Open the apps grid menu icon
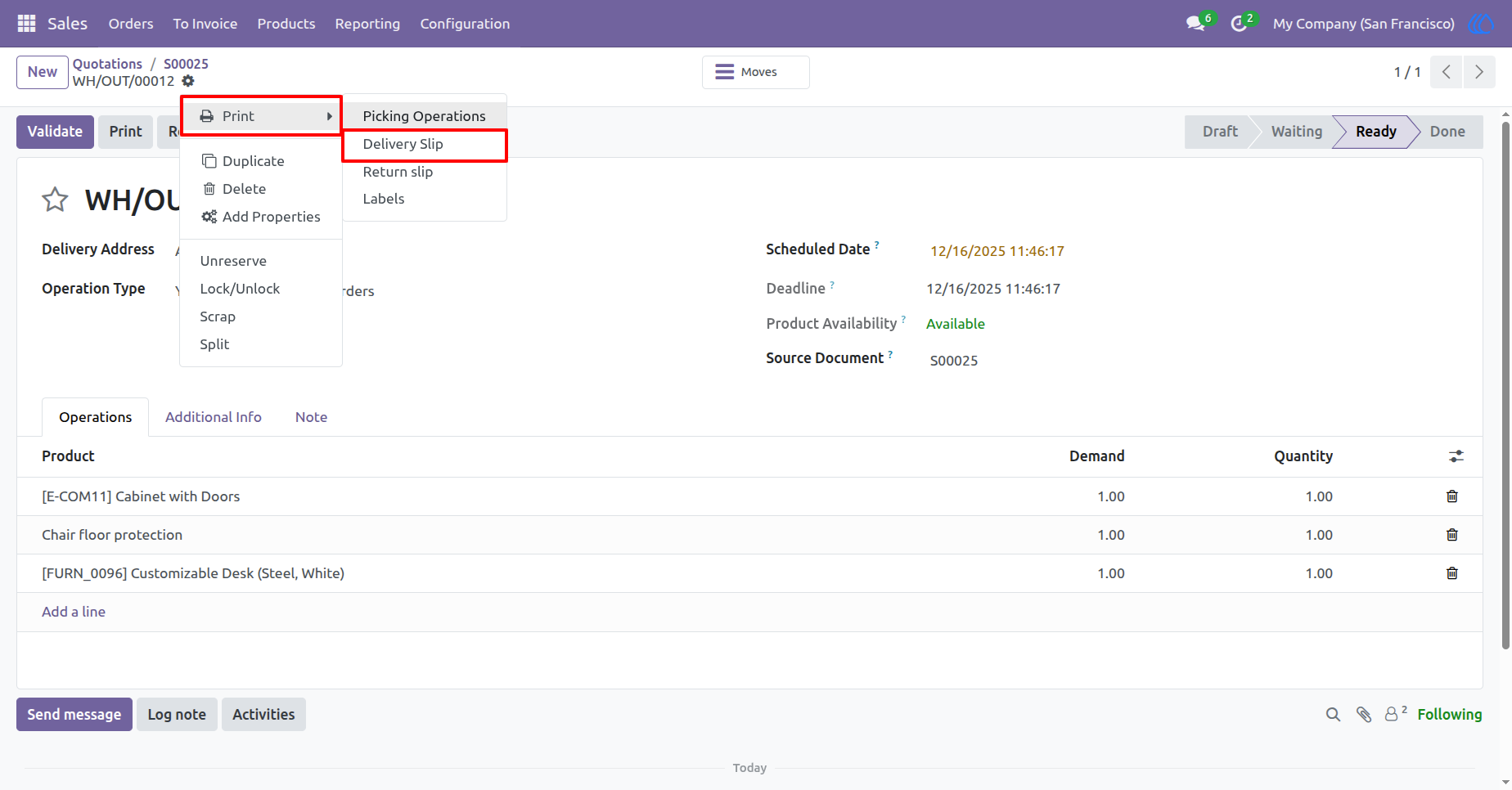Screen dimensions: 1512x790 point(26,24)
